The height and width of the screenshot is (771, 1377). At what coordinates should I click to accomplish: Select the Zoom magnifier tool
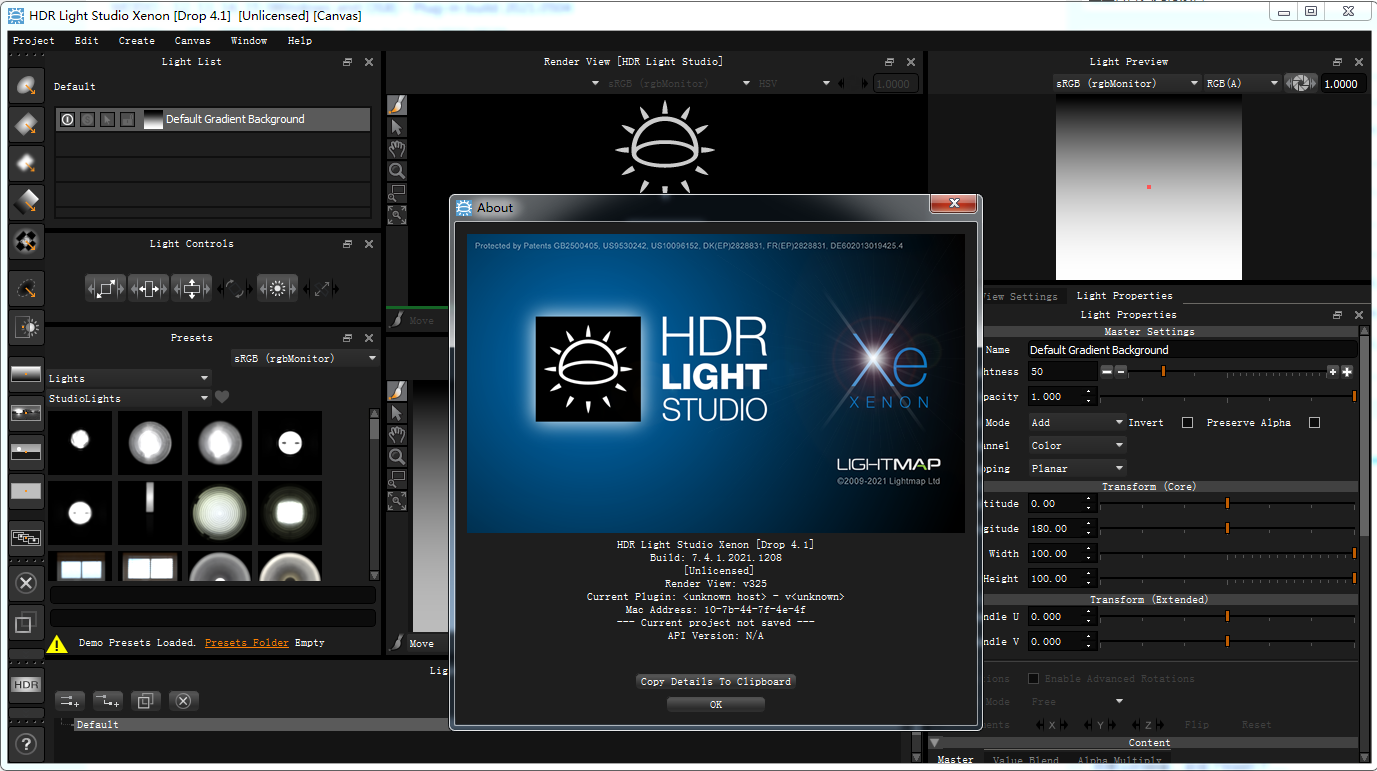[396, 170]
